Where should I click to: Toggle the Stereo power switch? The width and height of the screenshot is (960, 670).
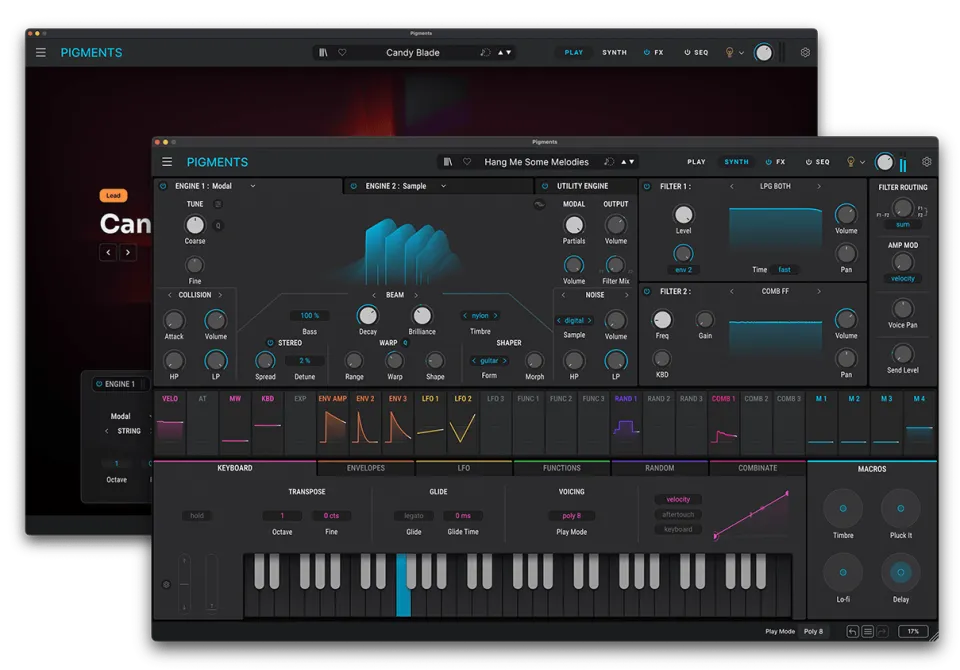tap(270, 343)
